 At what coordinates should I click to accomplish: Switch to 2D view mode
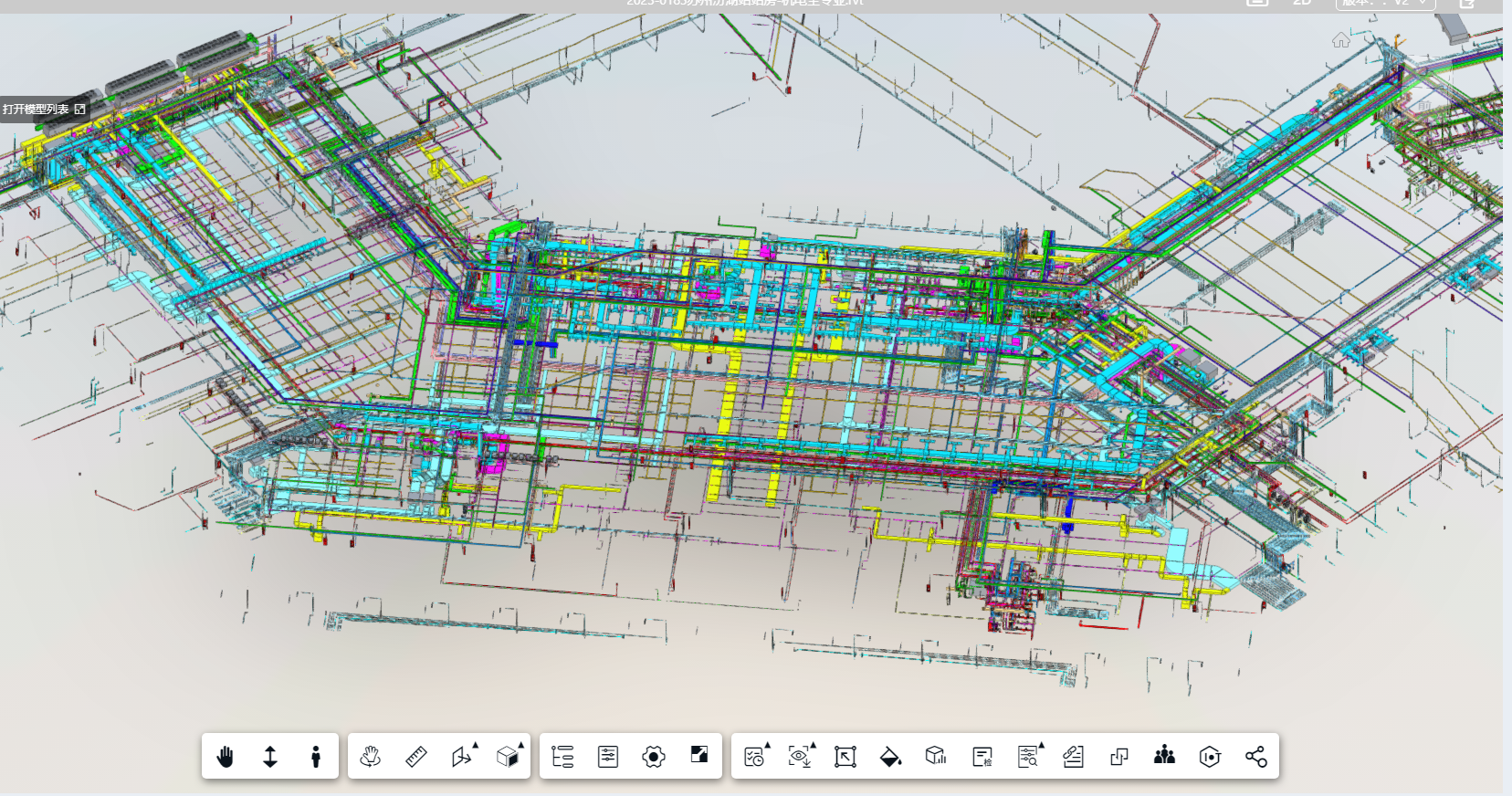(x=1302, y=3)
